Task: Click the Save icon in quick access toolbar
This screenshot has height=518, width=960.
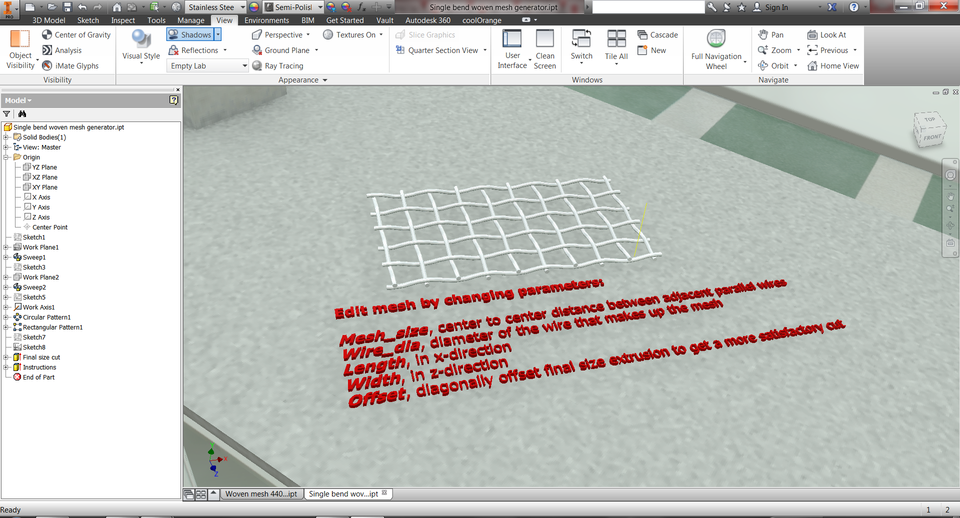Action: pyautogui.click(x=67, y=7)
